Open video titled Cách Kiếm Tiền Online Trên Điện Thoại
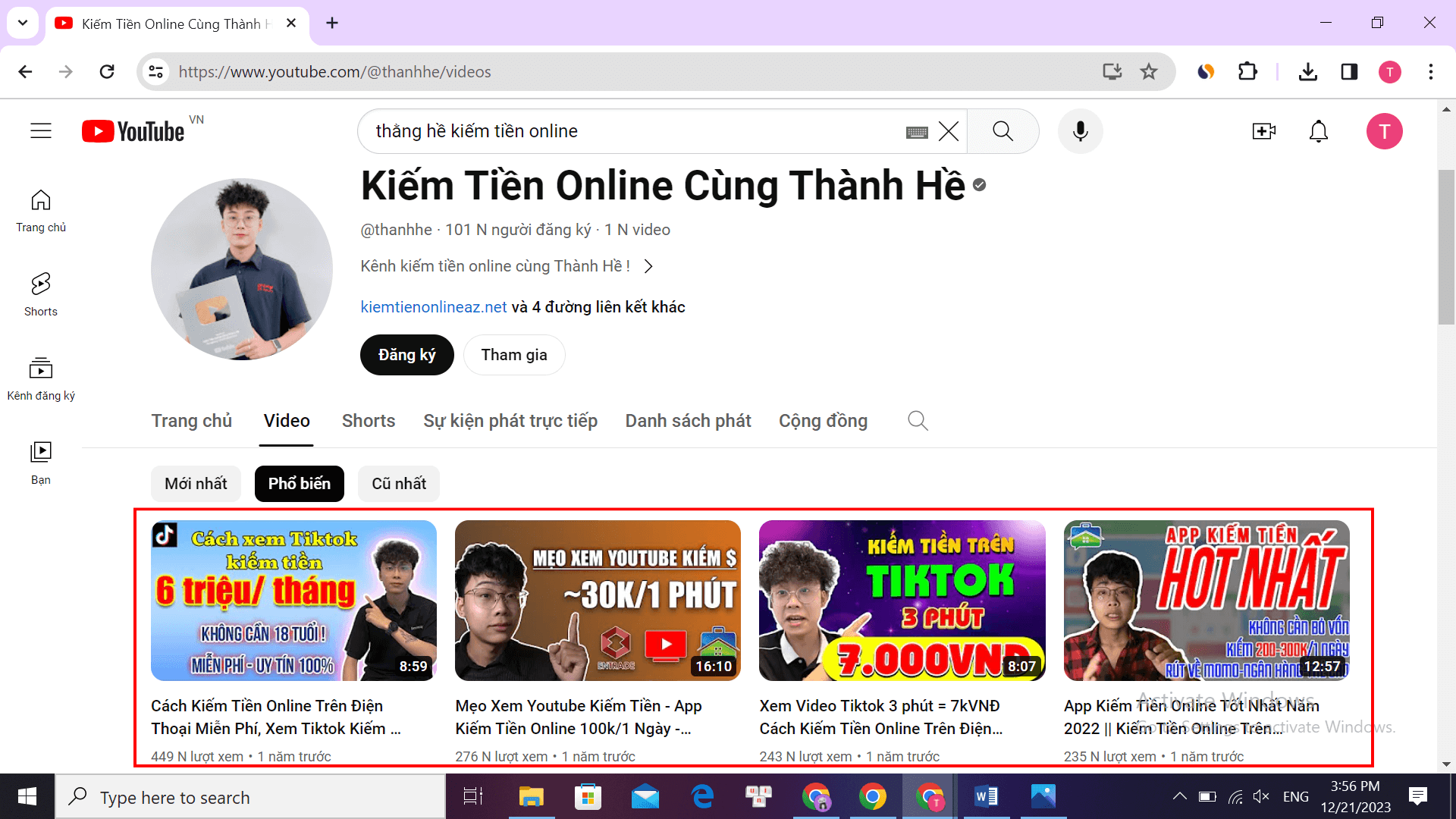This screenshot has width=1456, height=819. pyautogui.click(x=276, y=717)
